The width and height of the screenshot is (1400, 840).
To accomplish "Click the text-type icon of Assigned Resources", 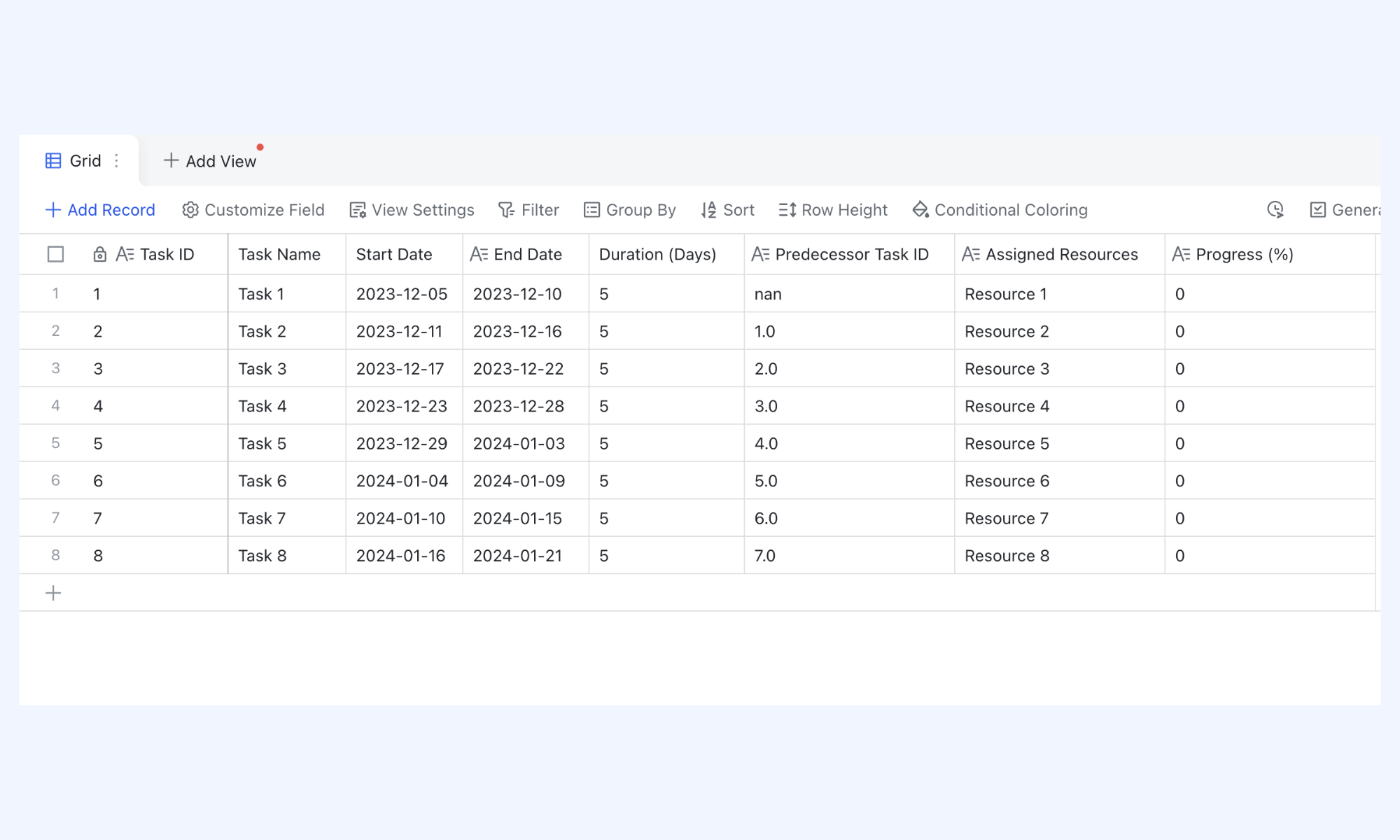I will pos(972,254).
